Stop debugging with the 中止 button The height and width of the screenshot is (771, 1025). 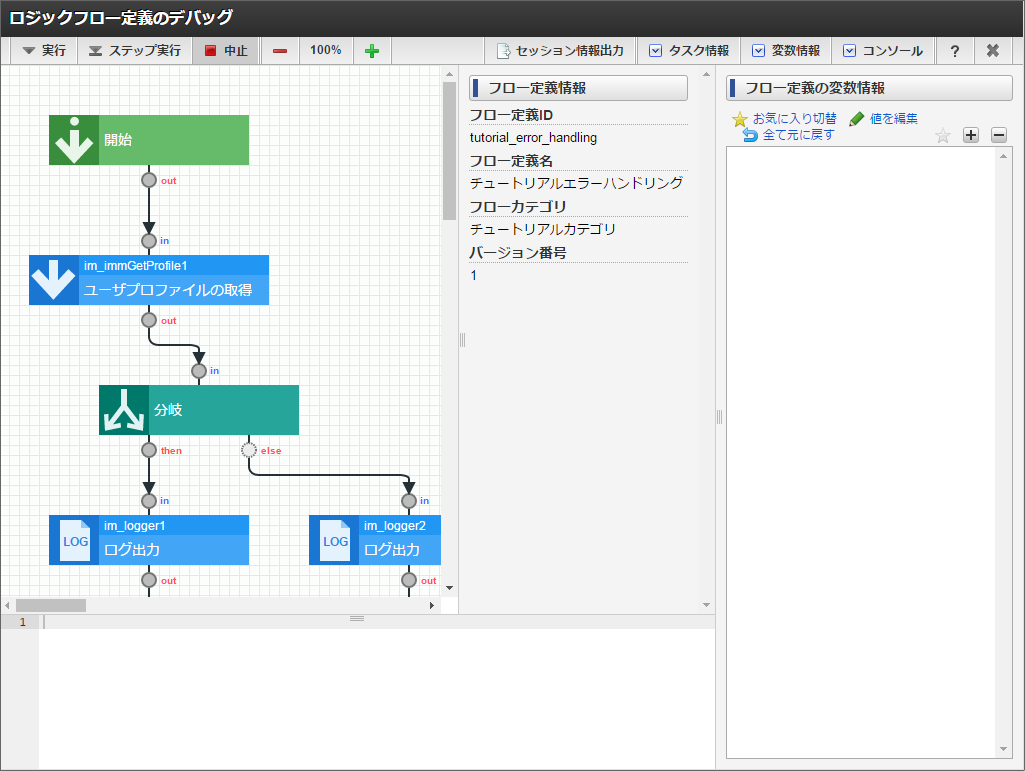[226, 50]
